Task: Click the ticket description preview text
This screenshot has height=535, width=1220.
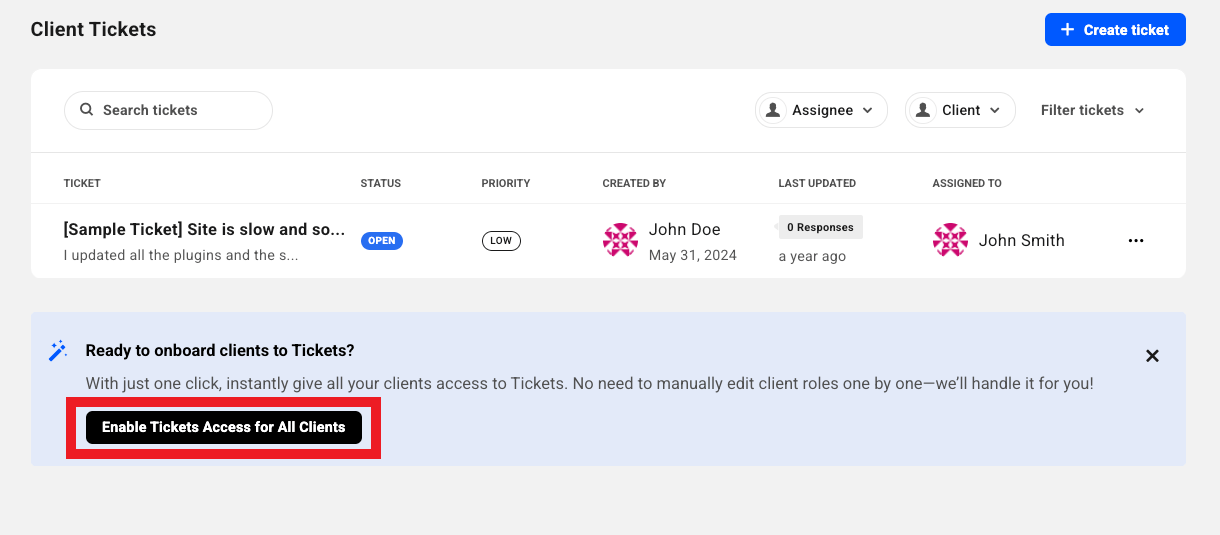Action: [181, 255]
